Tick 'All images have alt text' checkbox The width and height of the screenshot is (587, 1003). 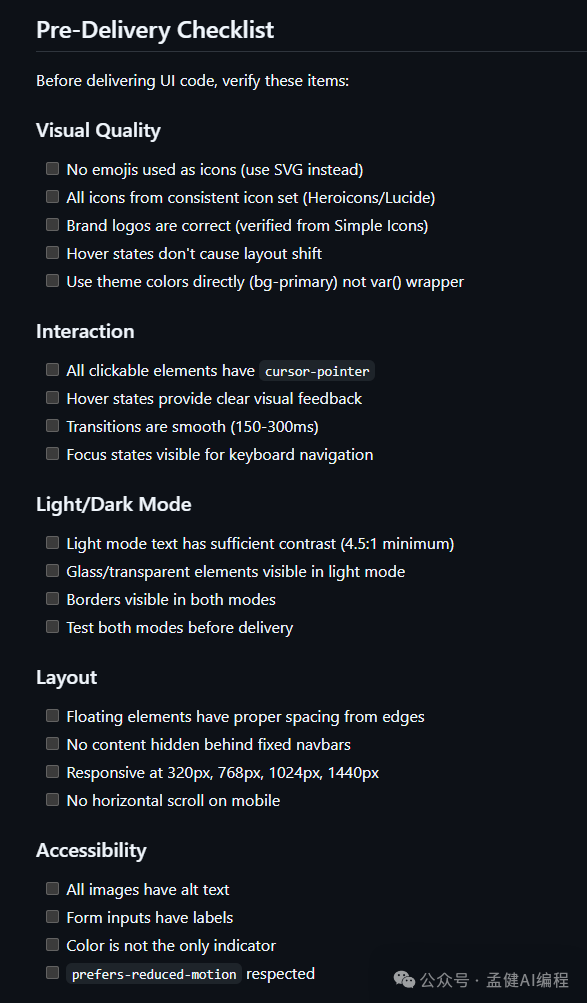point(52,889)
